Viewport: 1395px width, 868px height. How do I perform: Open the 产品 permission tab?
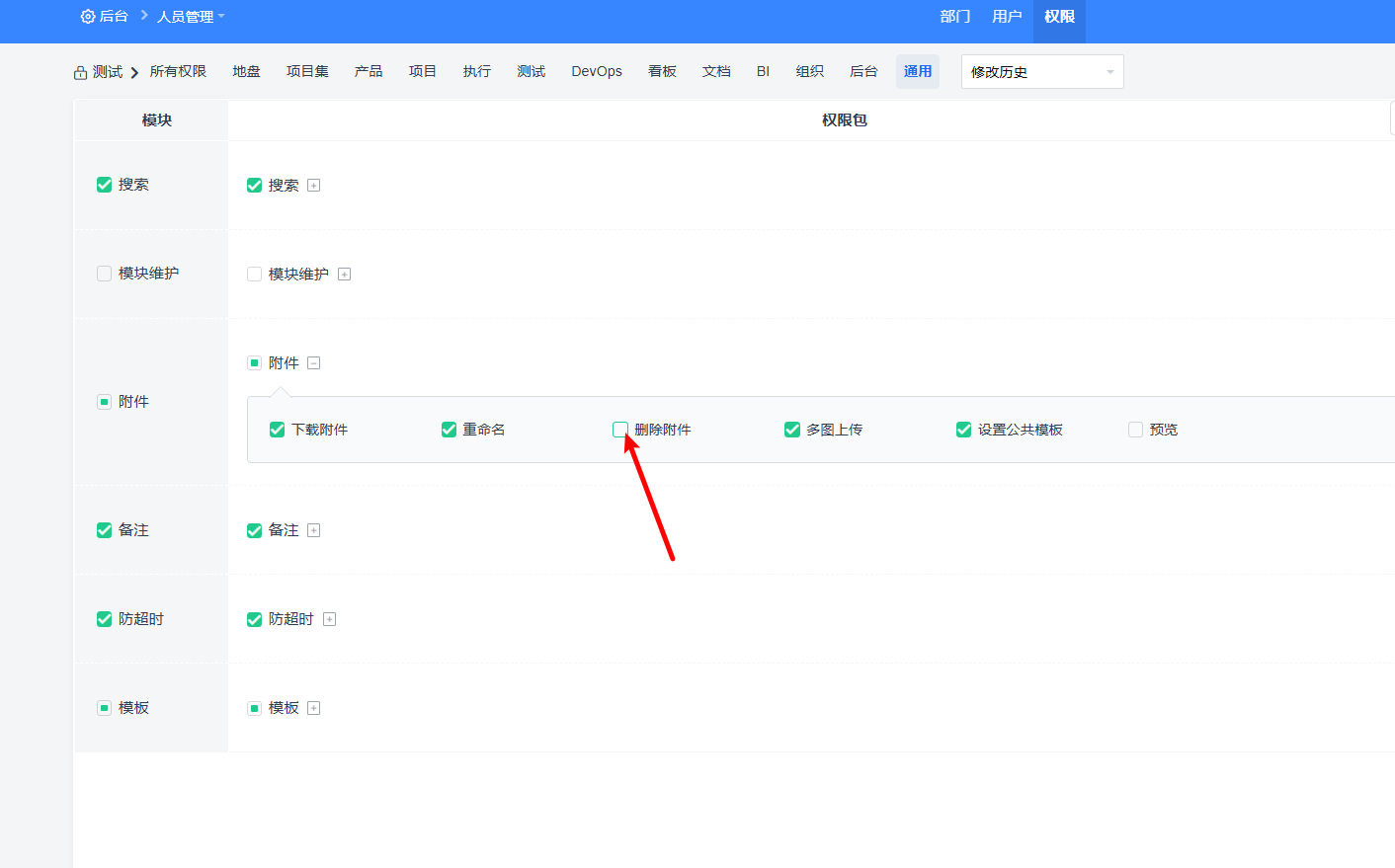pyautogui.click(x=369, y=71)
